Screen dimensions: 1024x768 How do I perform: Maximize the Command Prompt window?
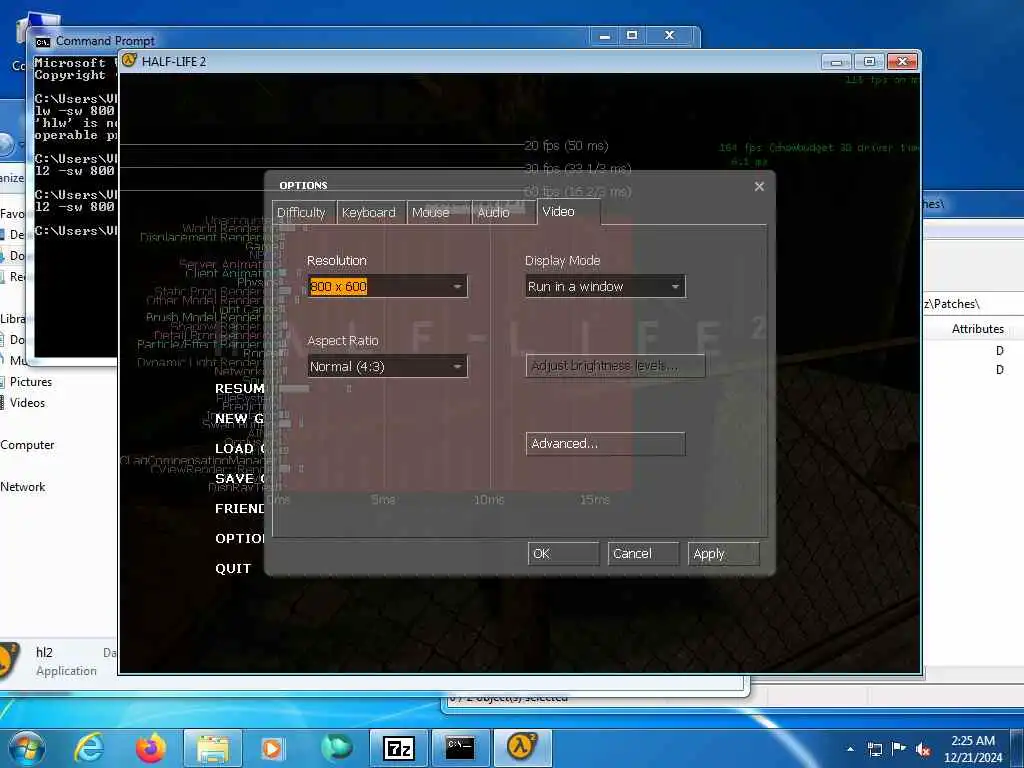(x=632, y=35)
